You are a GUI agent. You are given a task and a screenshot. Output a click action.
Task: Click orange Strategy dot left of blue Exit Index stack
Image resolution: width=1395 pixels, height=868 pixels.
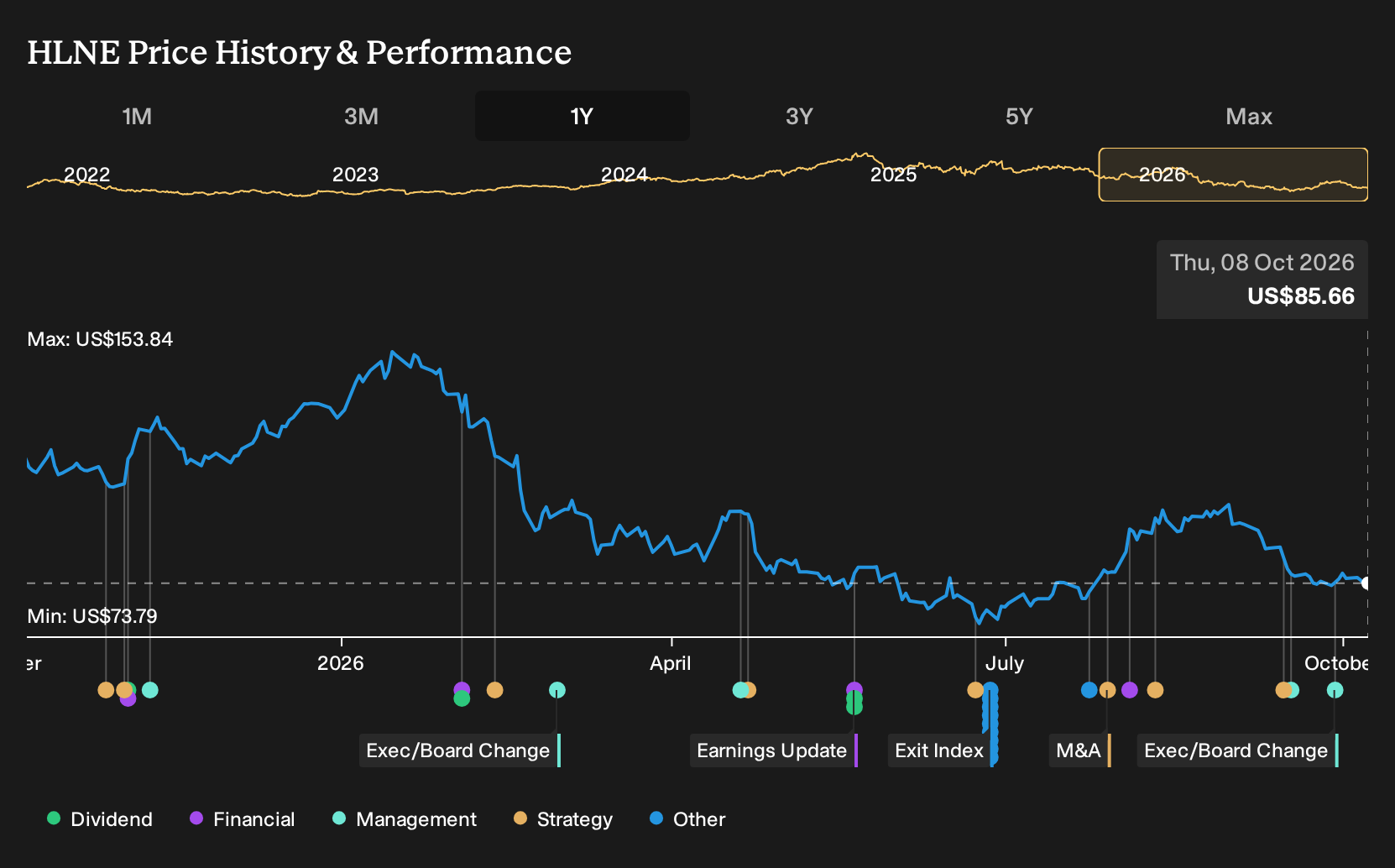pyautogui.click(x=974, y=690)
